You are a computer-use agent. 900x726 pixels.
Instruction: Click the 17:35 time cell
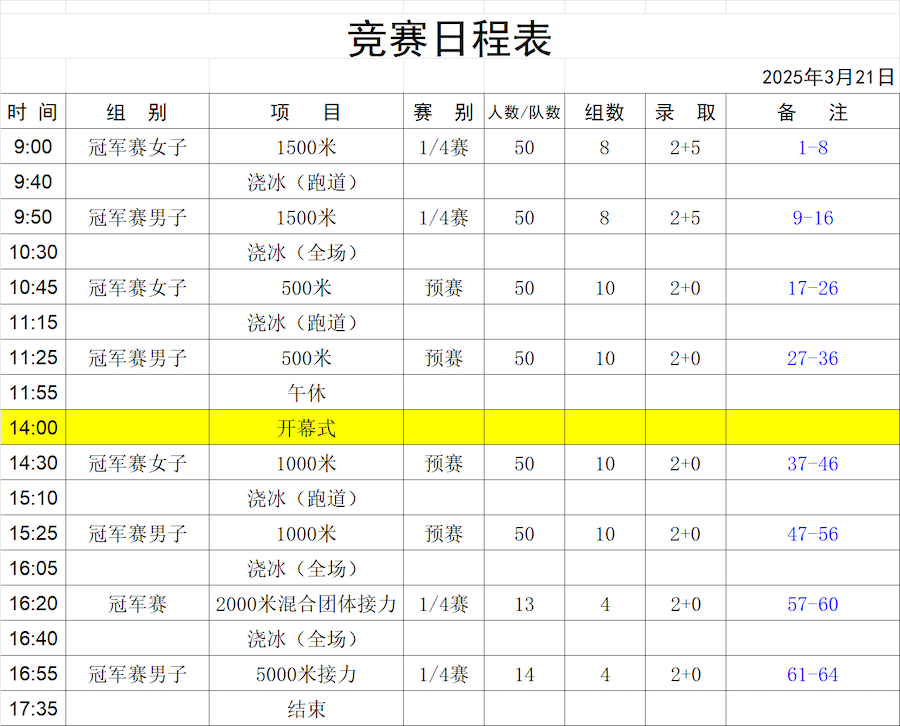[x=33, y=709]
